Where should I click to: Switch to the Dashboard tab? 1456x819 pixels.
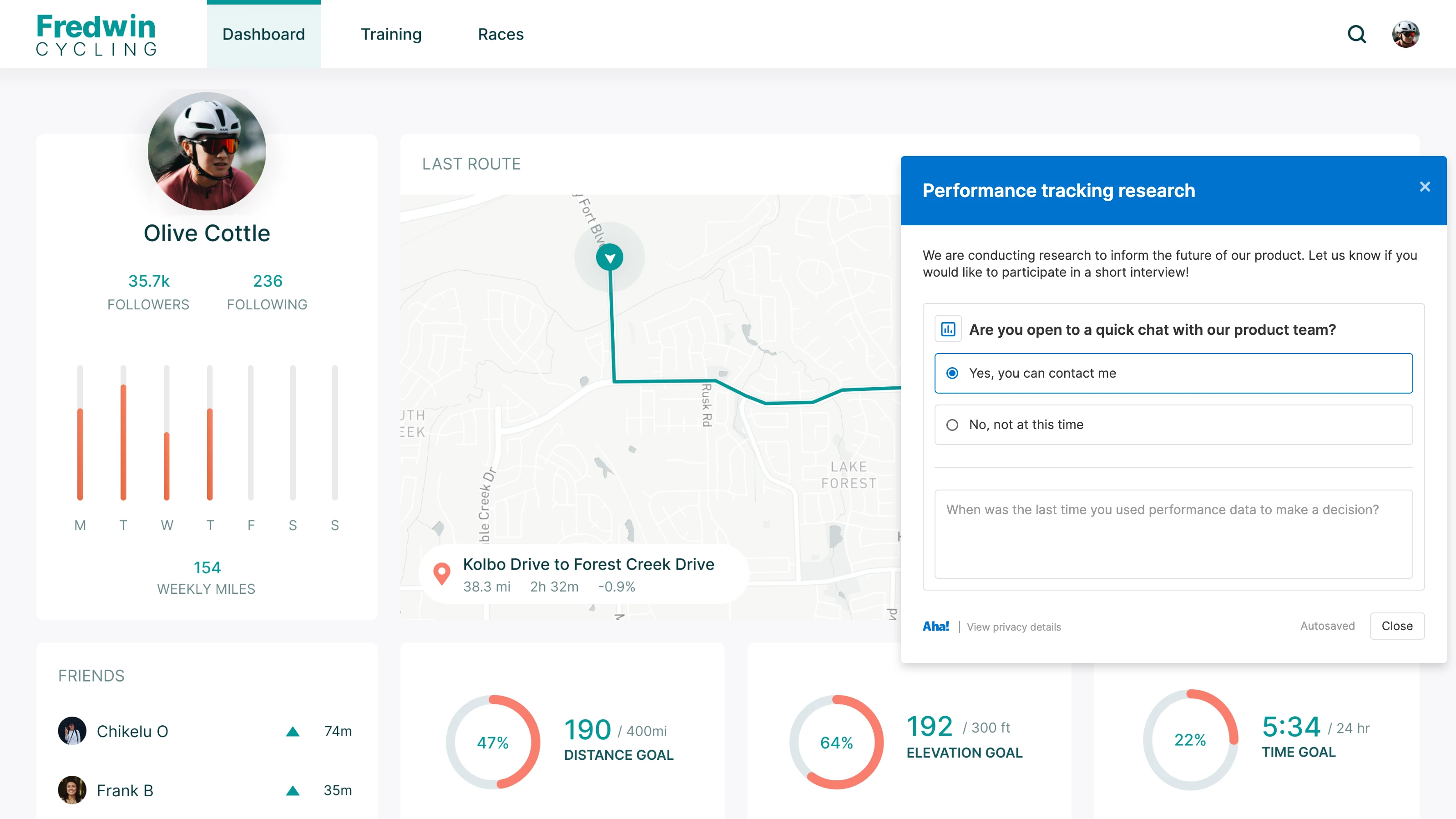tap(263, 35)
